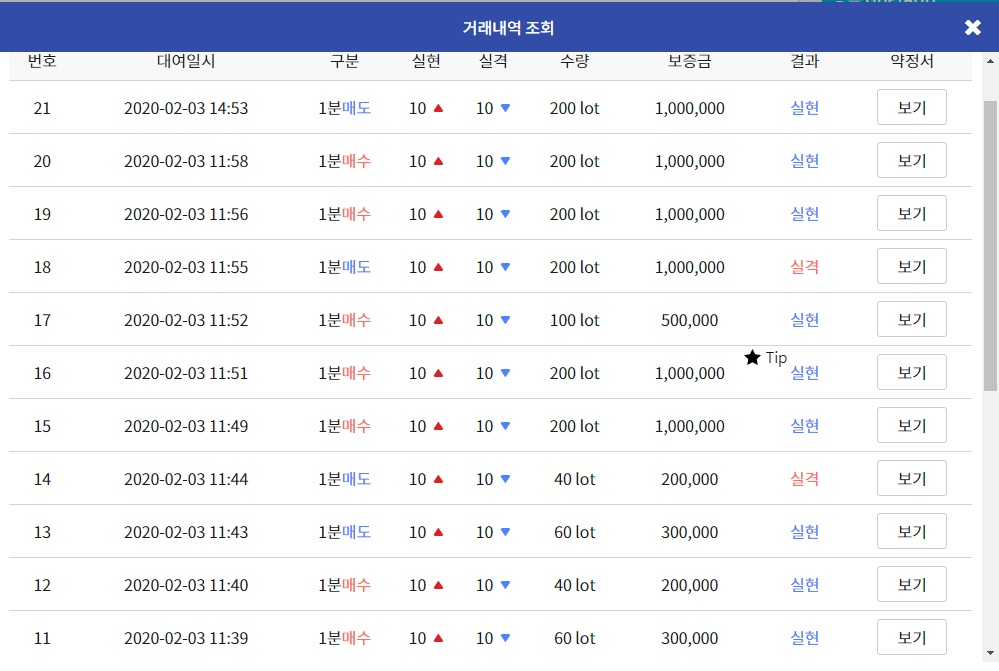Open 보기 contract for transaction 20
The width and height of the screenshot is (999, 671).
point(912,160)
